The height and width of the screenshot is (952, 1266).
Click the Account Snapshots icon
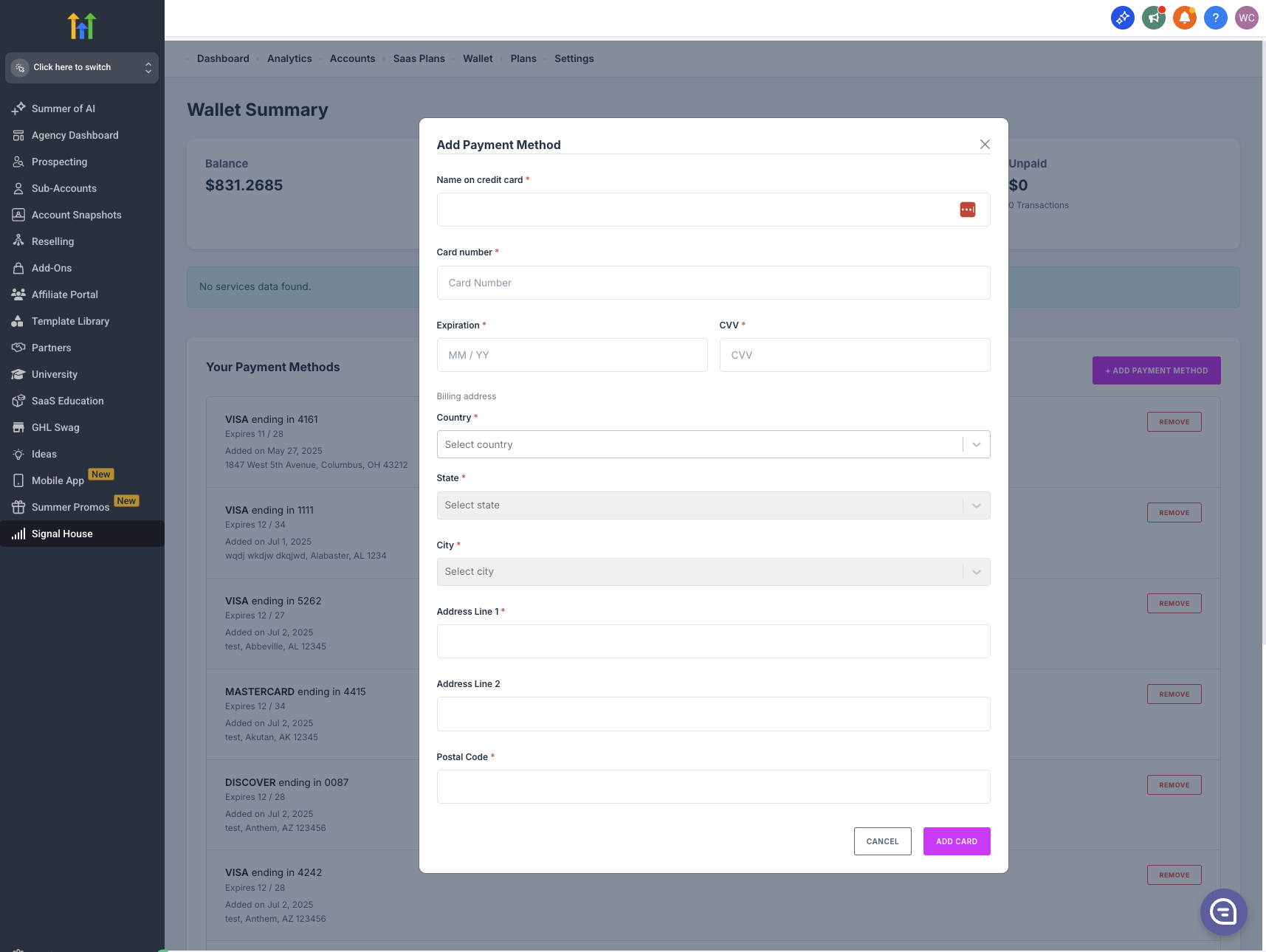18,215
